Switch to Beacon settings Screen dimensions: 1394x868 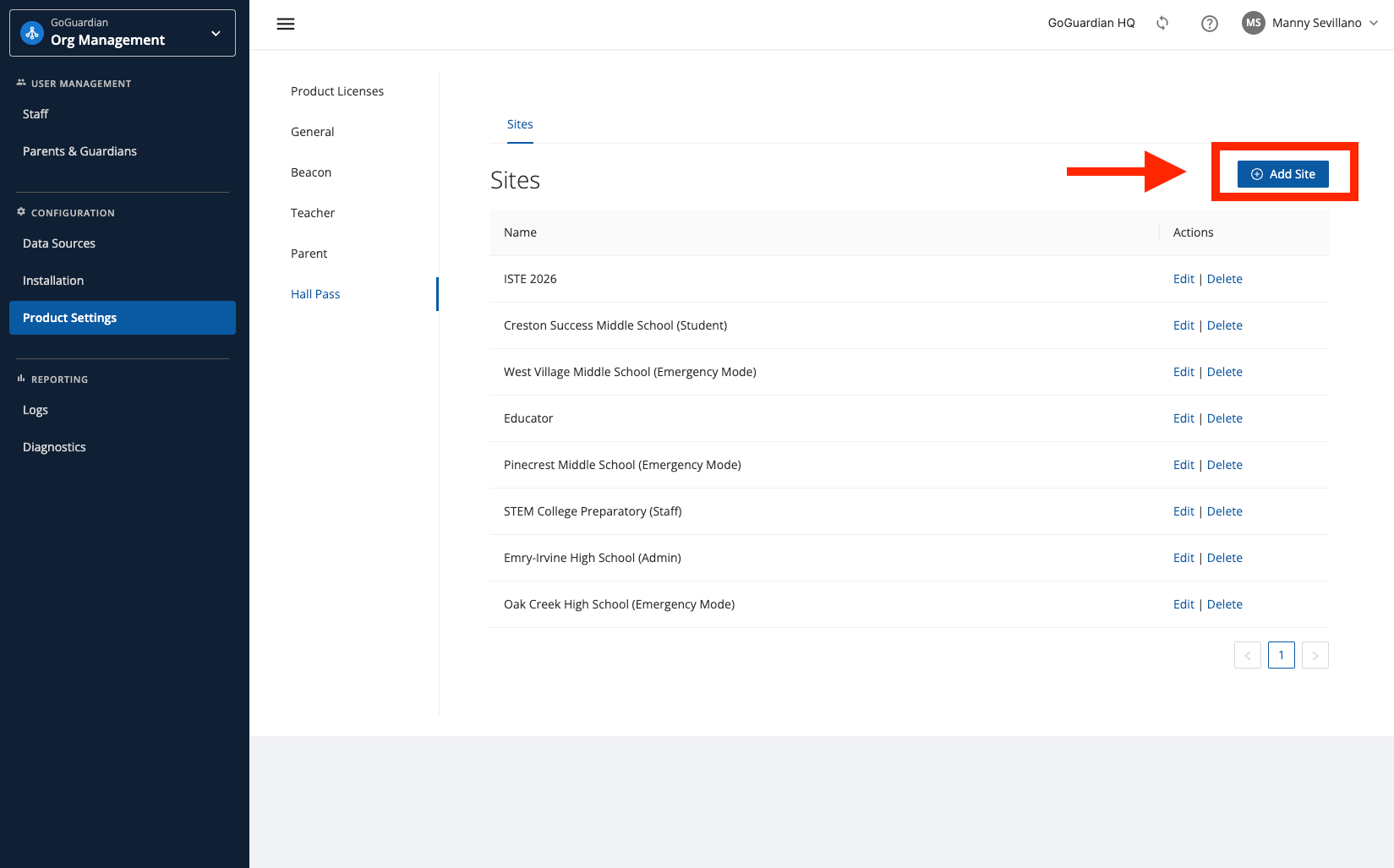[311, 172]
